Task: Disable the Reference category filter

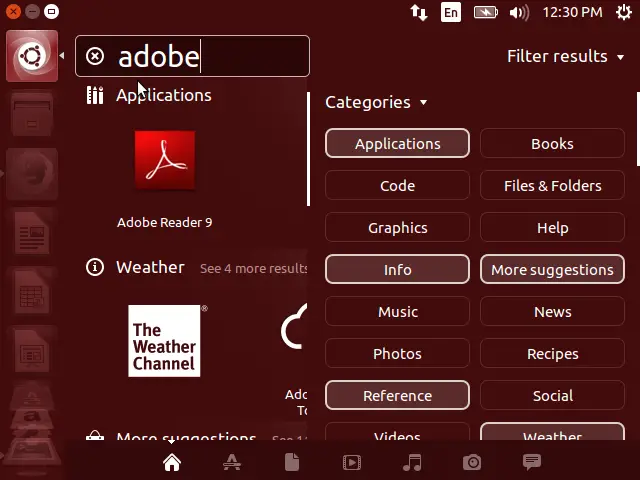Action: click(x=398, y=396)
